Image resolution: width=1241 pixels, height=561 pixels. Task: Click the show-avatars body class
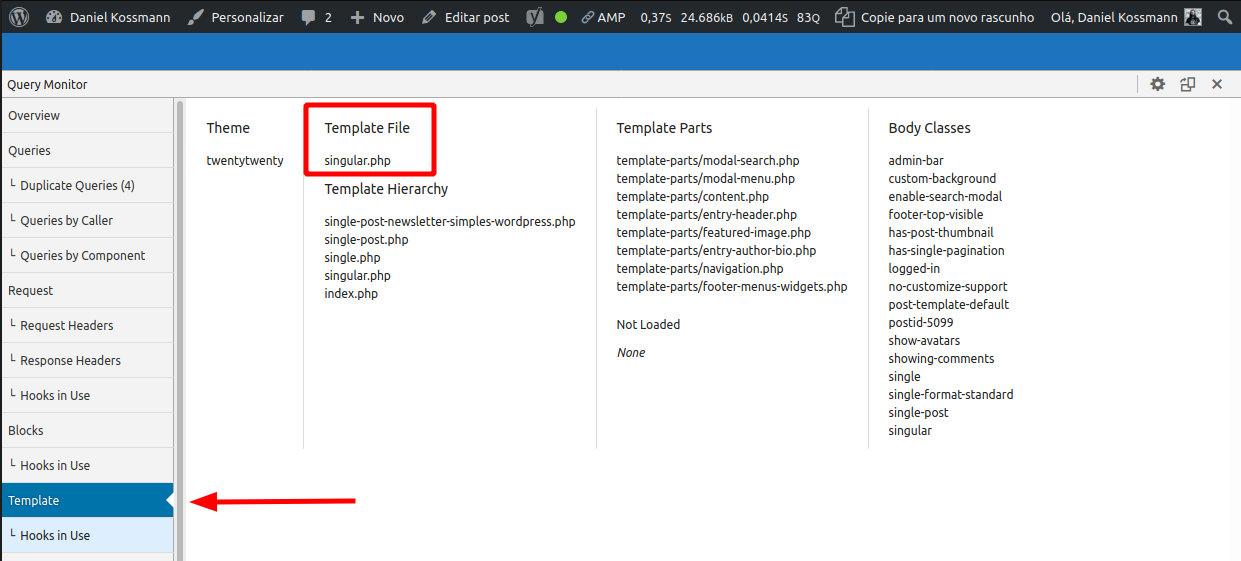click(924, 341)
